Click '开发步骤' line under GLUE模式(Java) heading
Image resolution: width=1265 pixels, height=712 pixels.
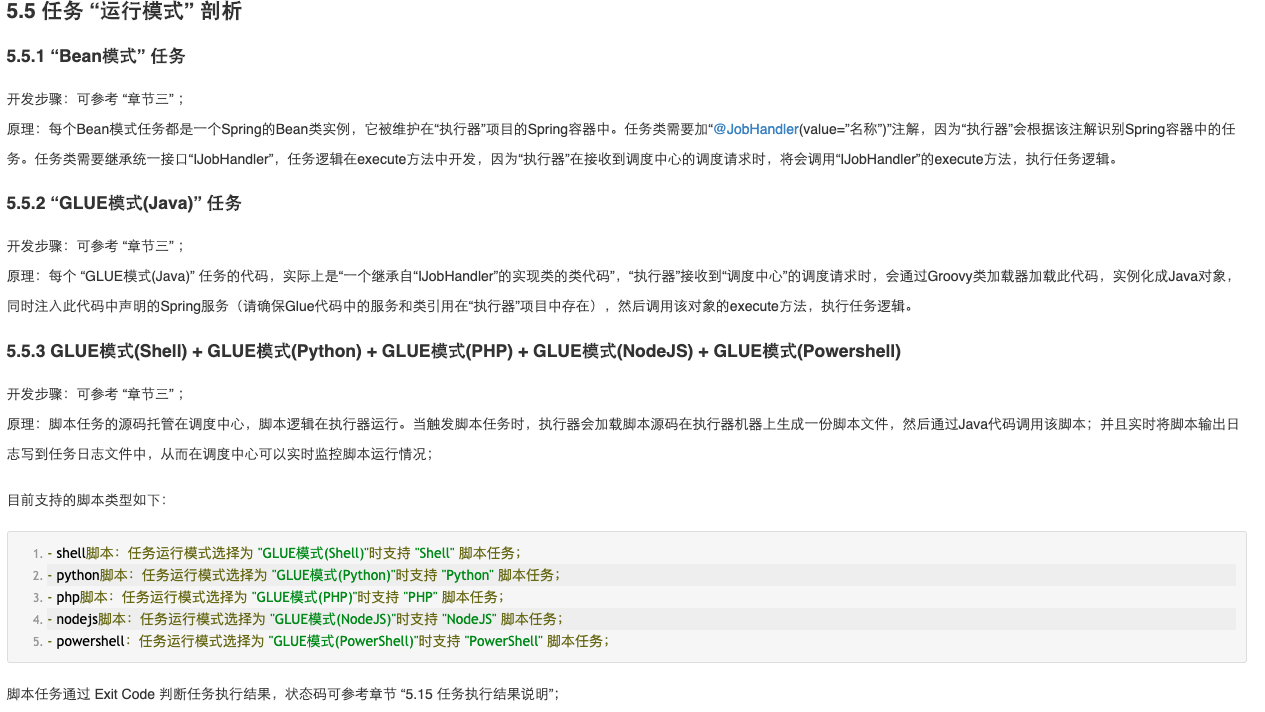tap(96, 246)
